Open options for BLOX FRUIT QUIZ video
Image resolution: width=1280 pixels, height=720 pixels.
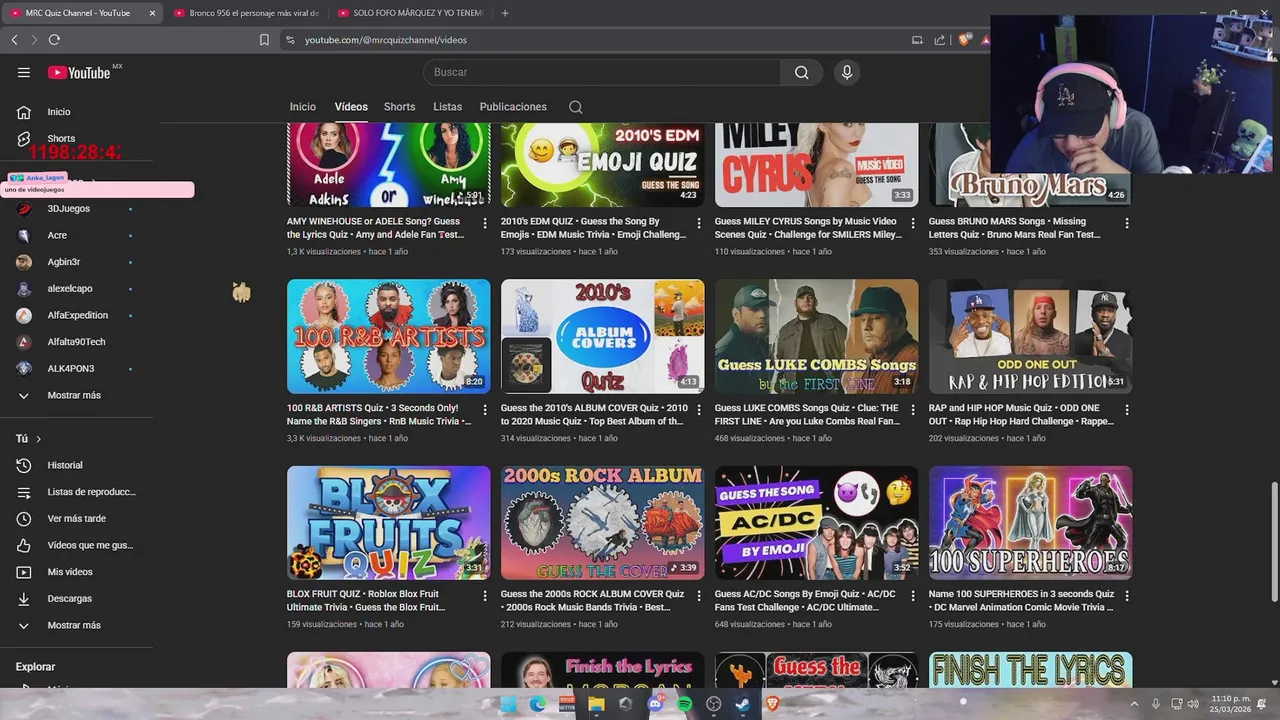485,596
